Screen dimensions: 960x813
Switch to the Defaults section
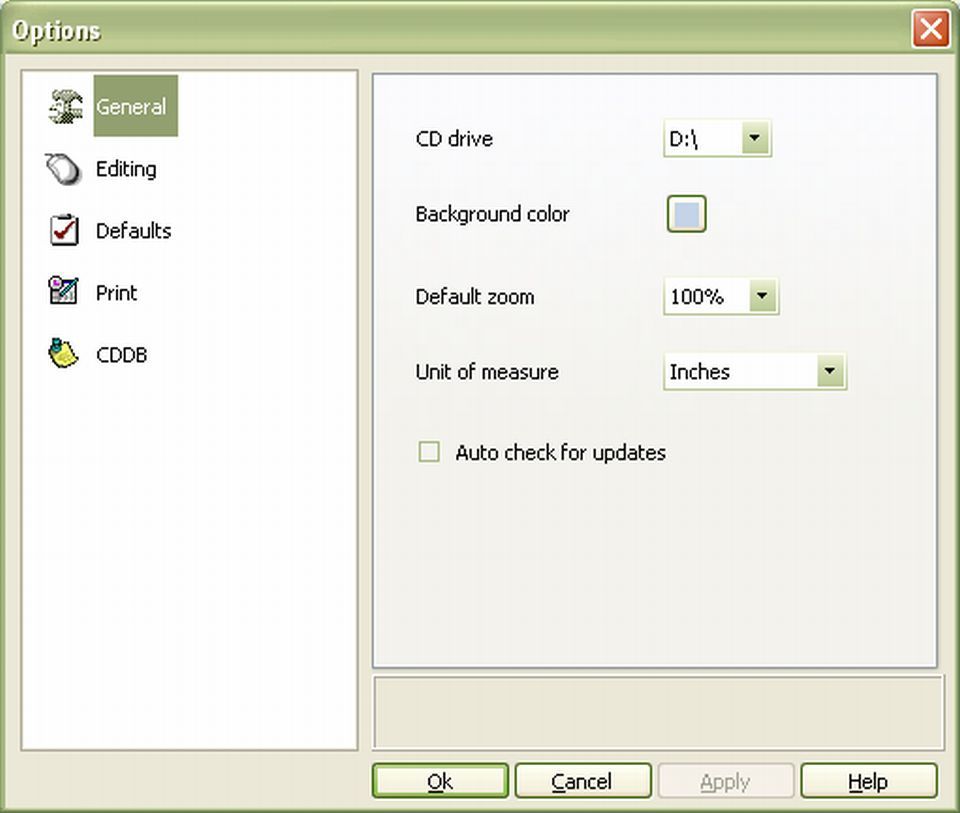133,231
